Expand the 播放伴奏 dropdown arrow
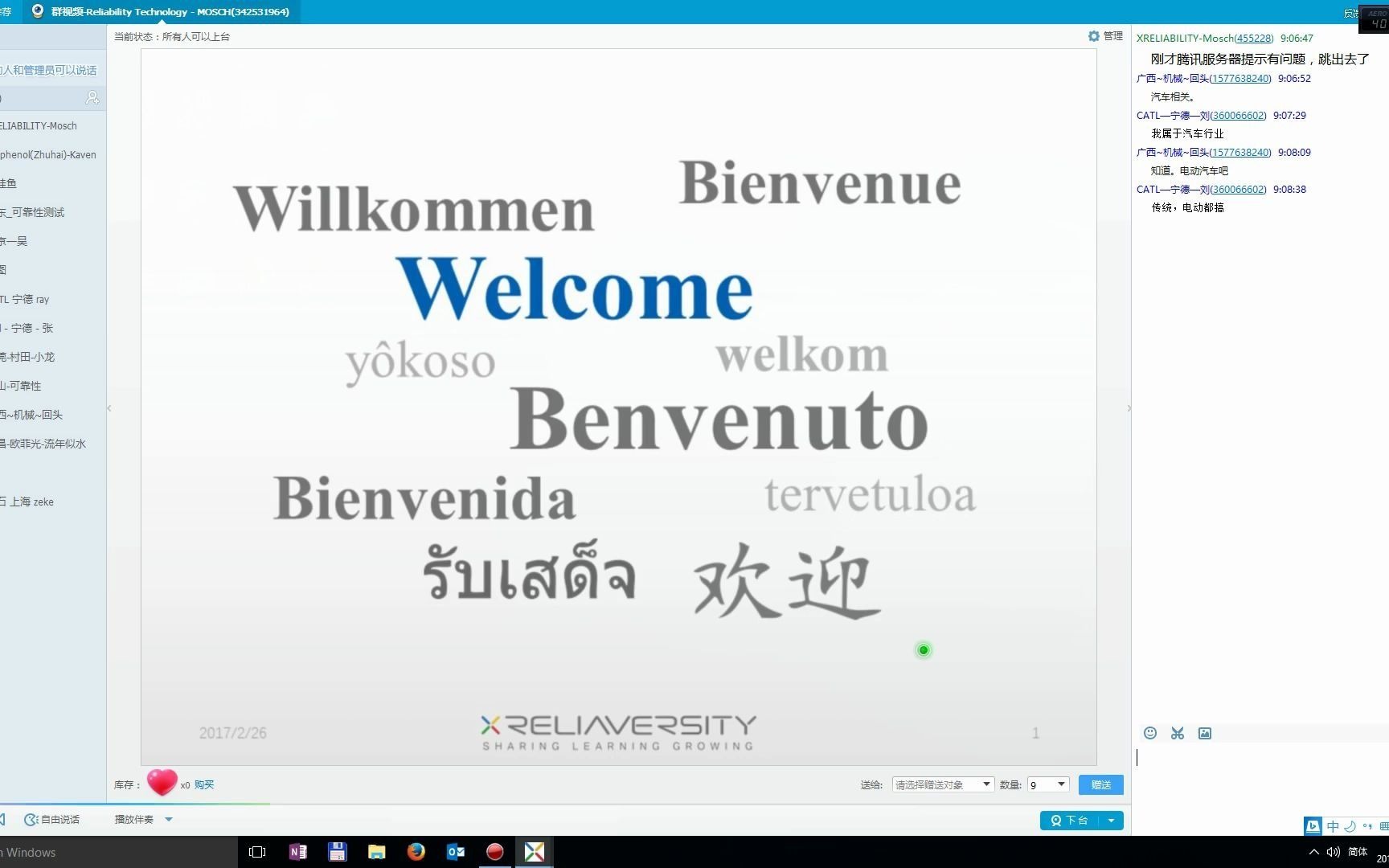Viewport: 1389px width, 868px height. [x=169, y=820]
